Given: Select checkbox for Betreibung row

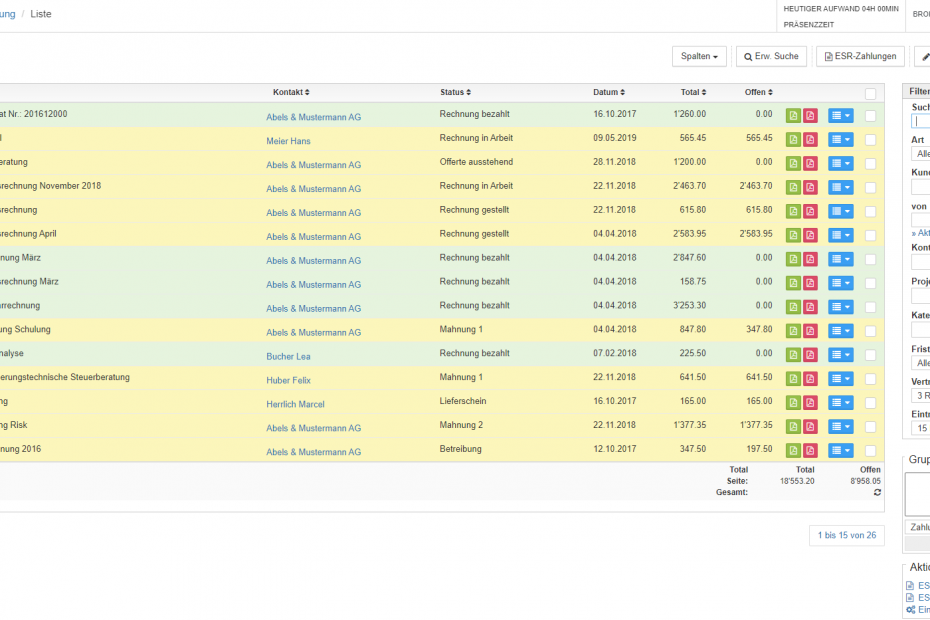Looking at the screenshot, I should pos(870,451).
